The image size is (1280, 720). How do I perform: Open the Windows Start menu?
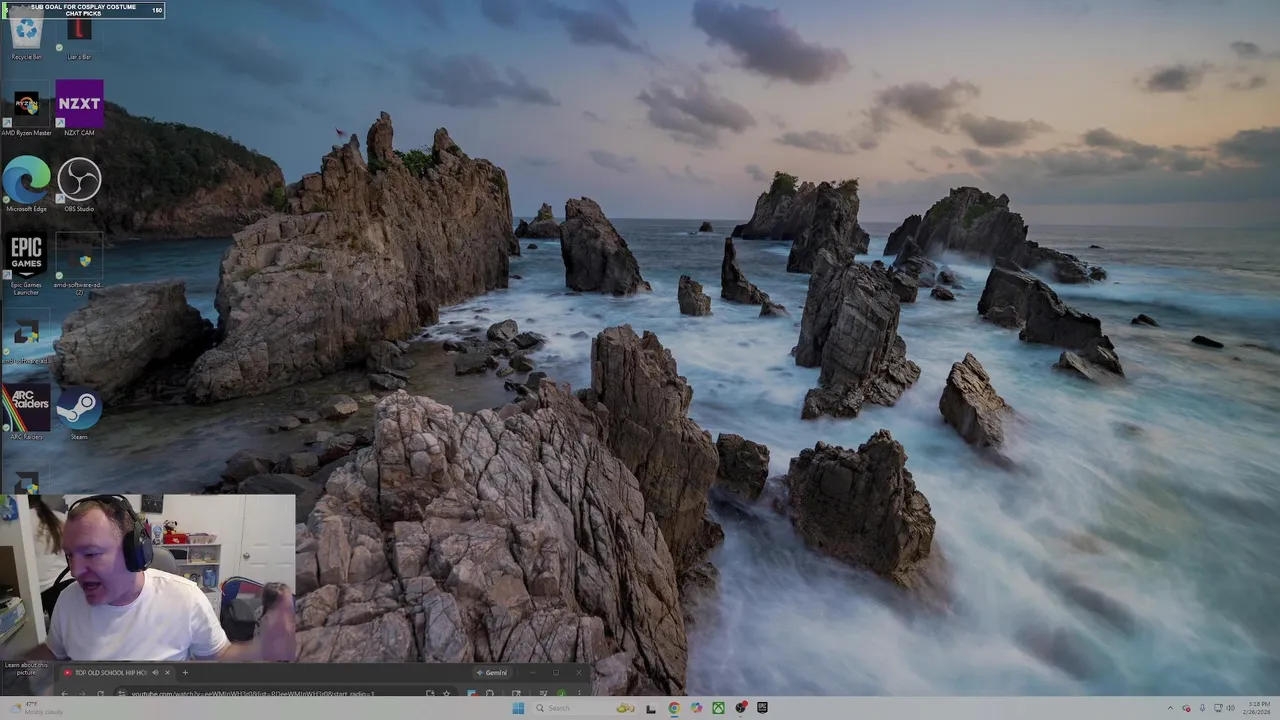tap(518, 708)
